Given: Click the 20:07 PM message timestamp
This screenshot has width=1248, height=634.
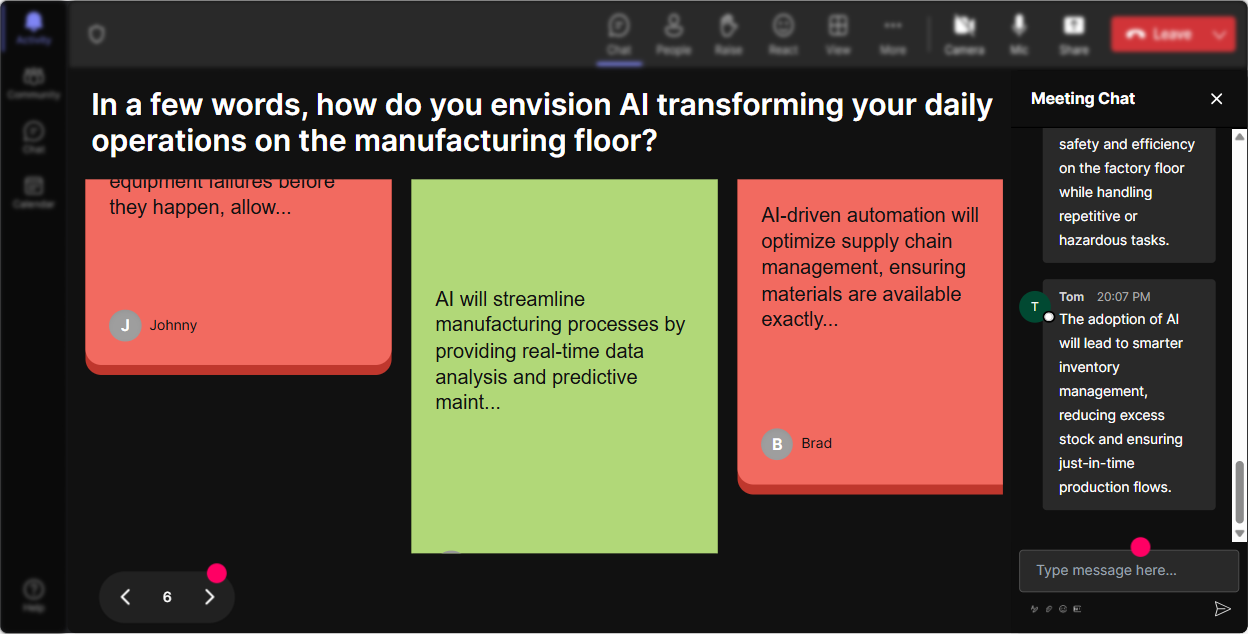Looking at the screenshot, I should 1123,297.
